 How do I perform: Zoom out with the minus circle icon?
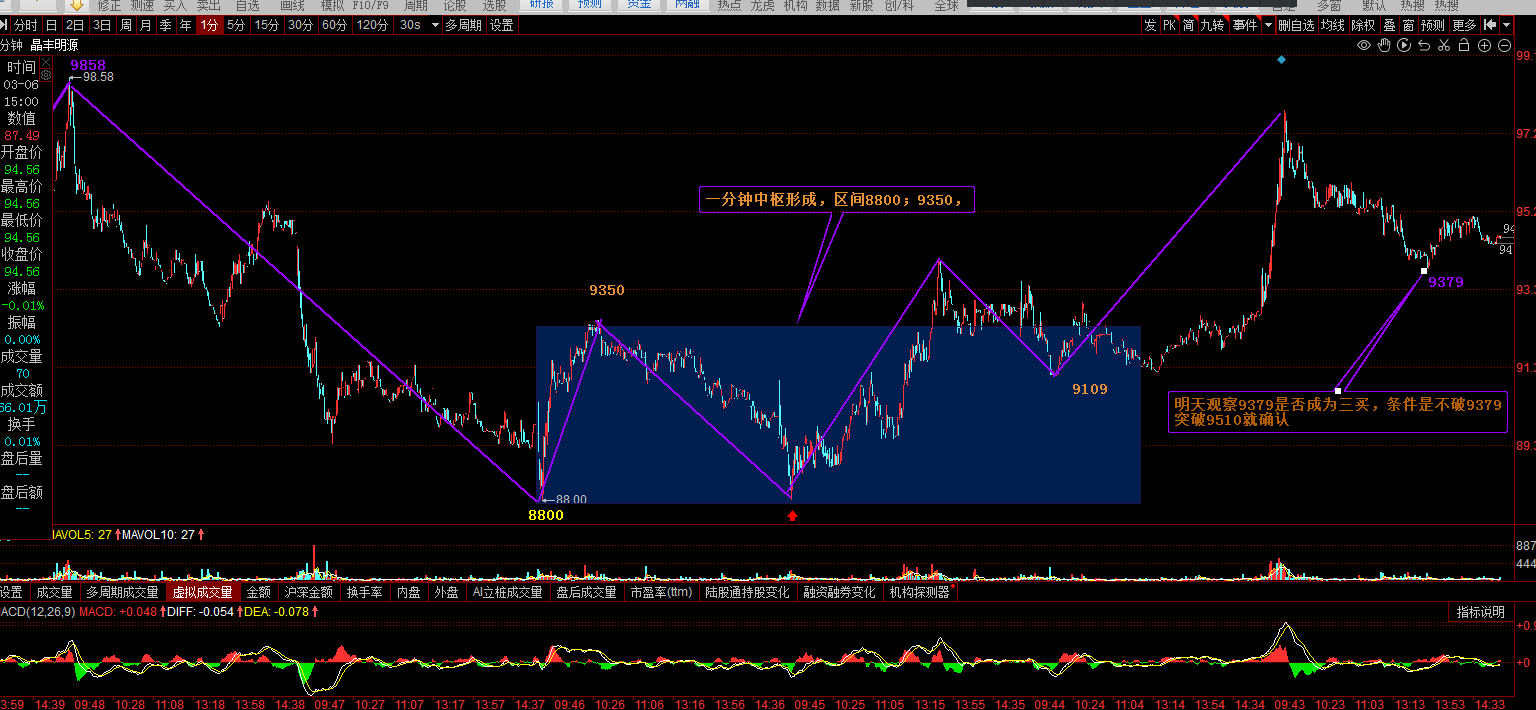(x=1505, y=45)
